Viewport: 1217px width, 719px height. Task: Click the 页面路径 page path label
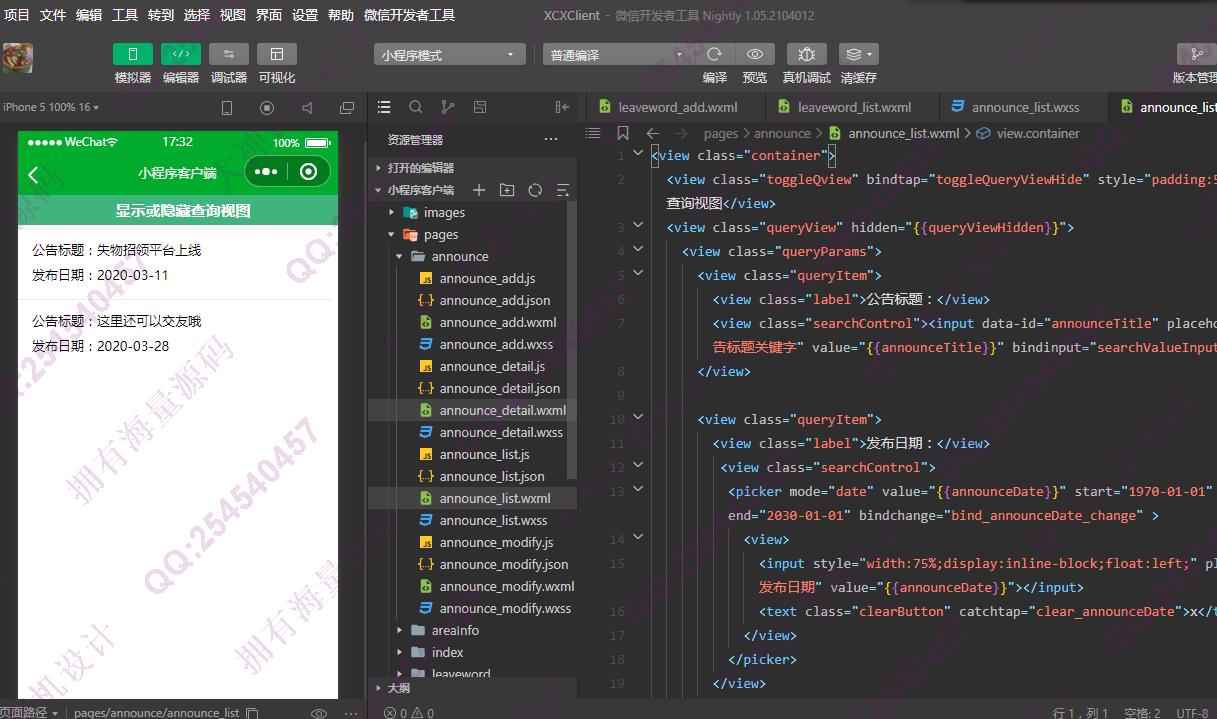click(26, 713)
